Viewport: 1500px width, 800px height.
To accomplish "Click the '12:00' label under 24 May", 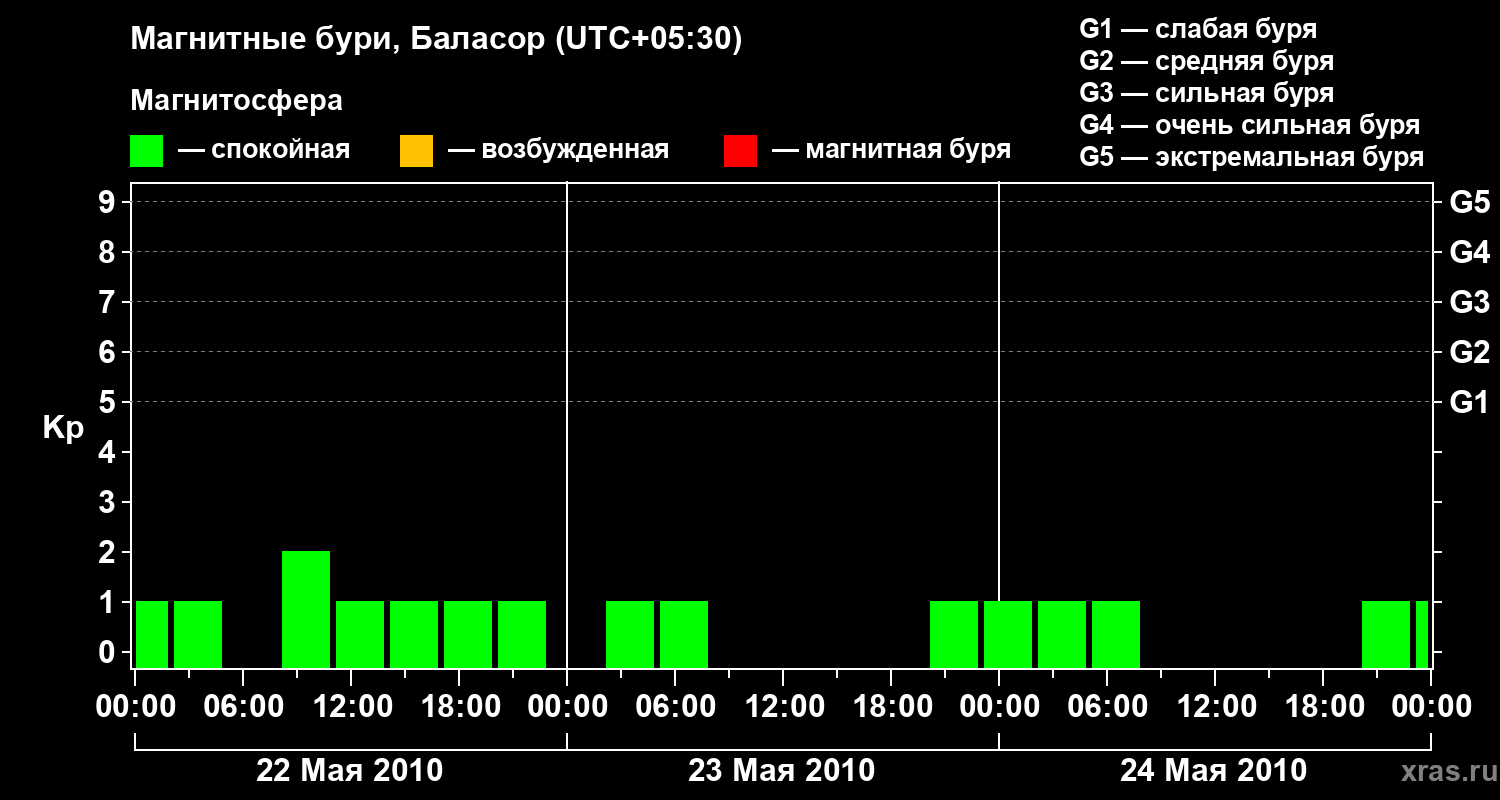I will 1215,707.
